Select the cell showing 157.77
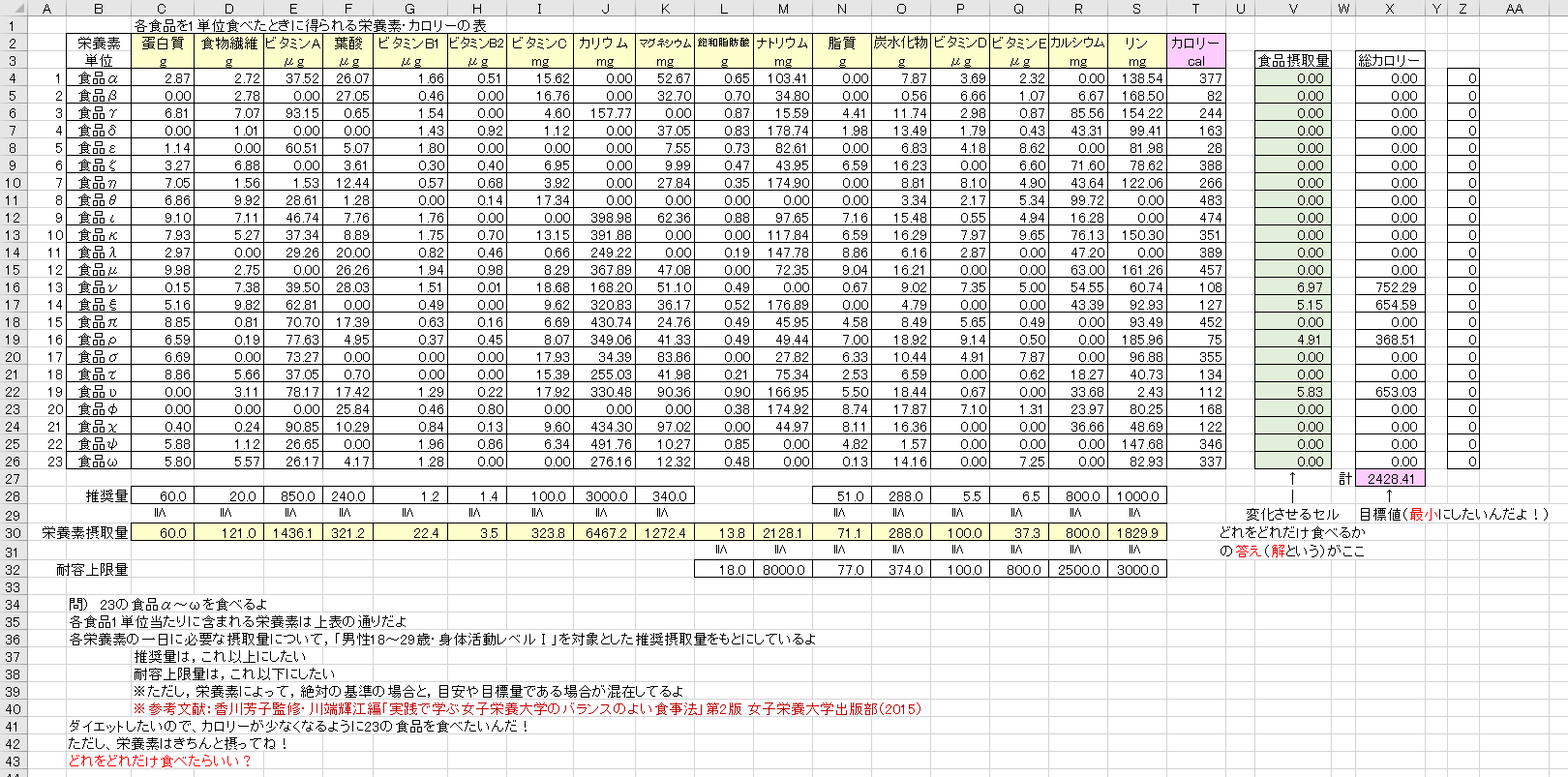 tap(605, 113)
